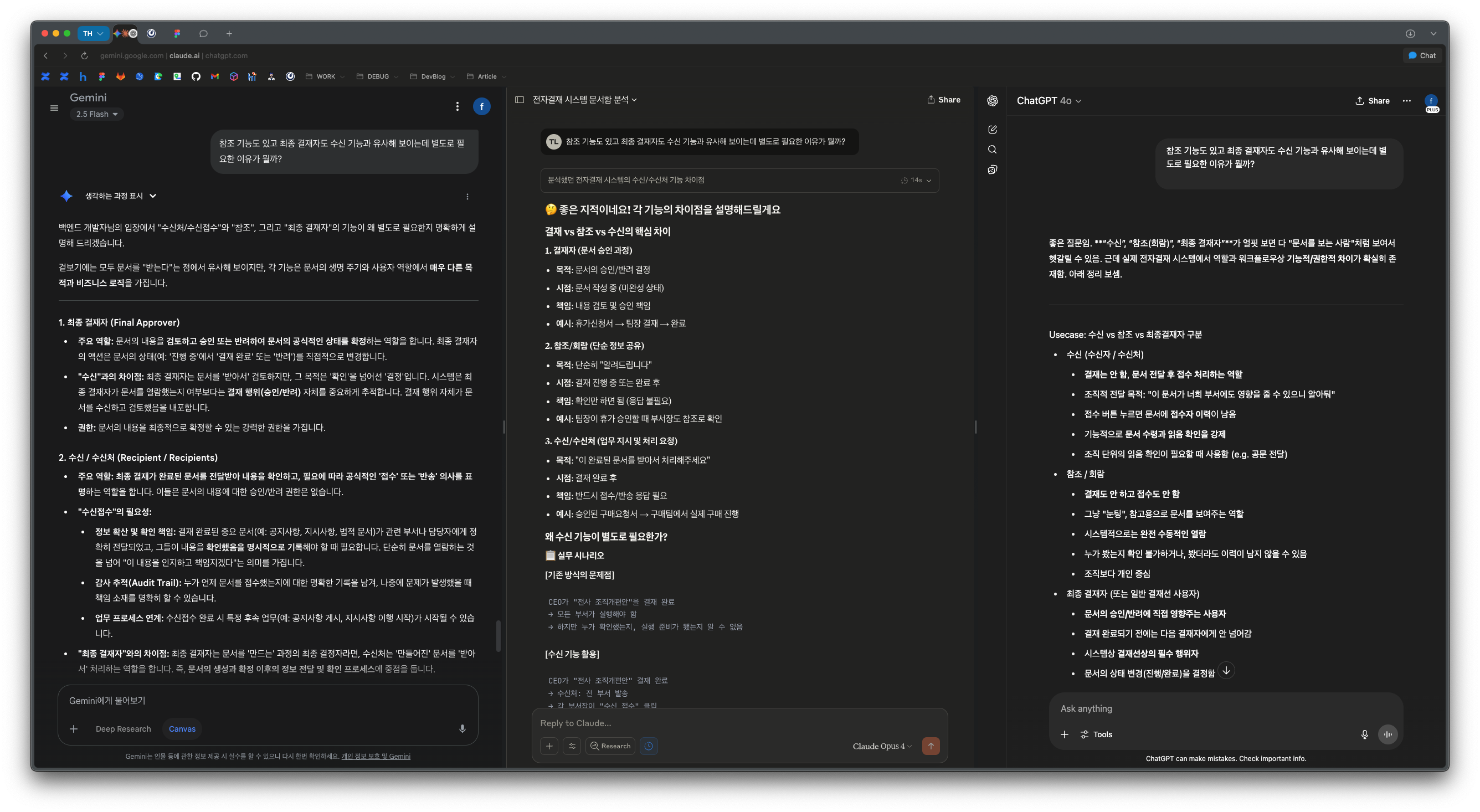Image resolution: width=1480 pixels, height=812 pixels.
Task: Toggle Claude's sidebar panel icon
Action: pos(520,99)
